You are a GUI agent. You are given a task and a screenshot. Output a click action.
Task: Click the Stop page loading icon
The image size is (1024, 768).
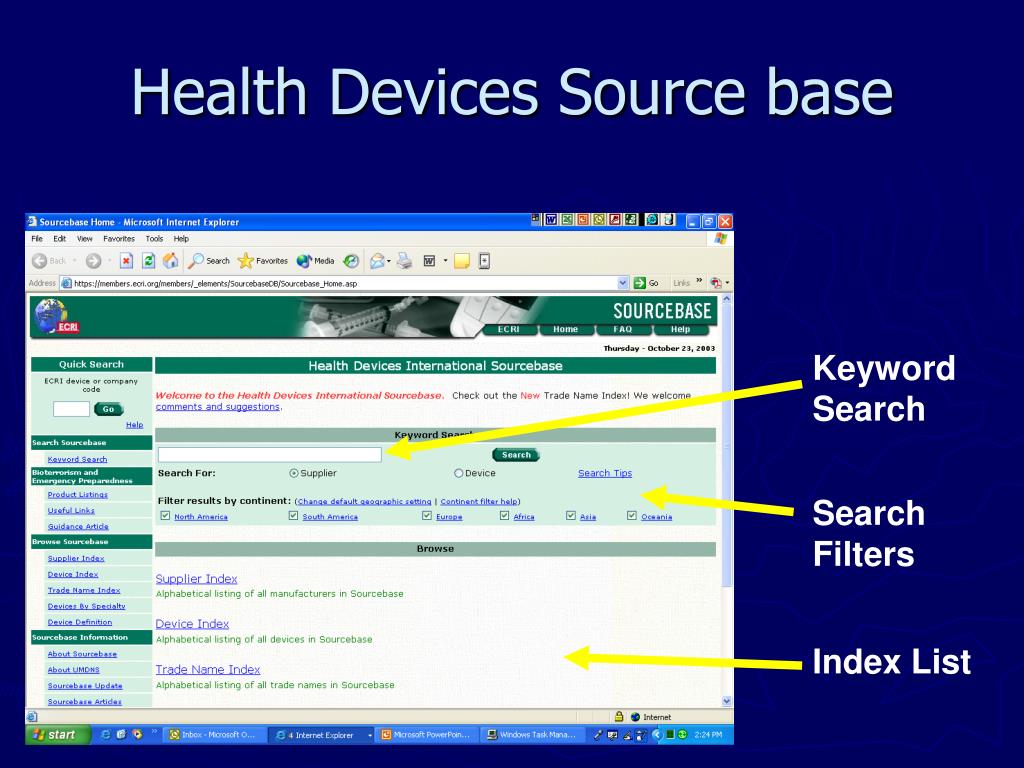[x=127, y=261]
